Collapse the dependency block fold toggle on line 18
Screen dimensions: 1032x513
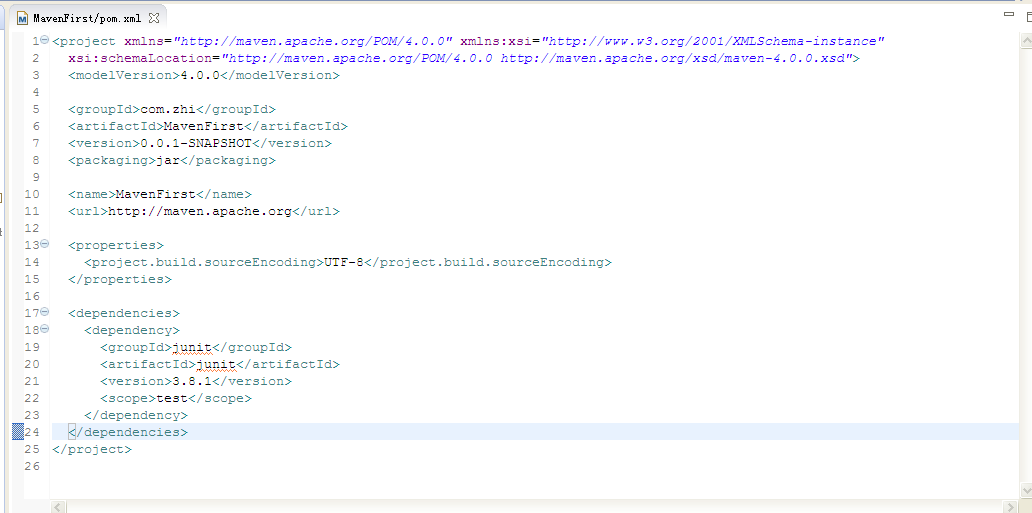[x=45, y=329]
